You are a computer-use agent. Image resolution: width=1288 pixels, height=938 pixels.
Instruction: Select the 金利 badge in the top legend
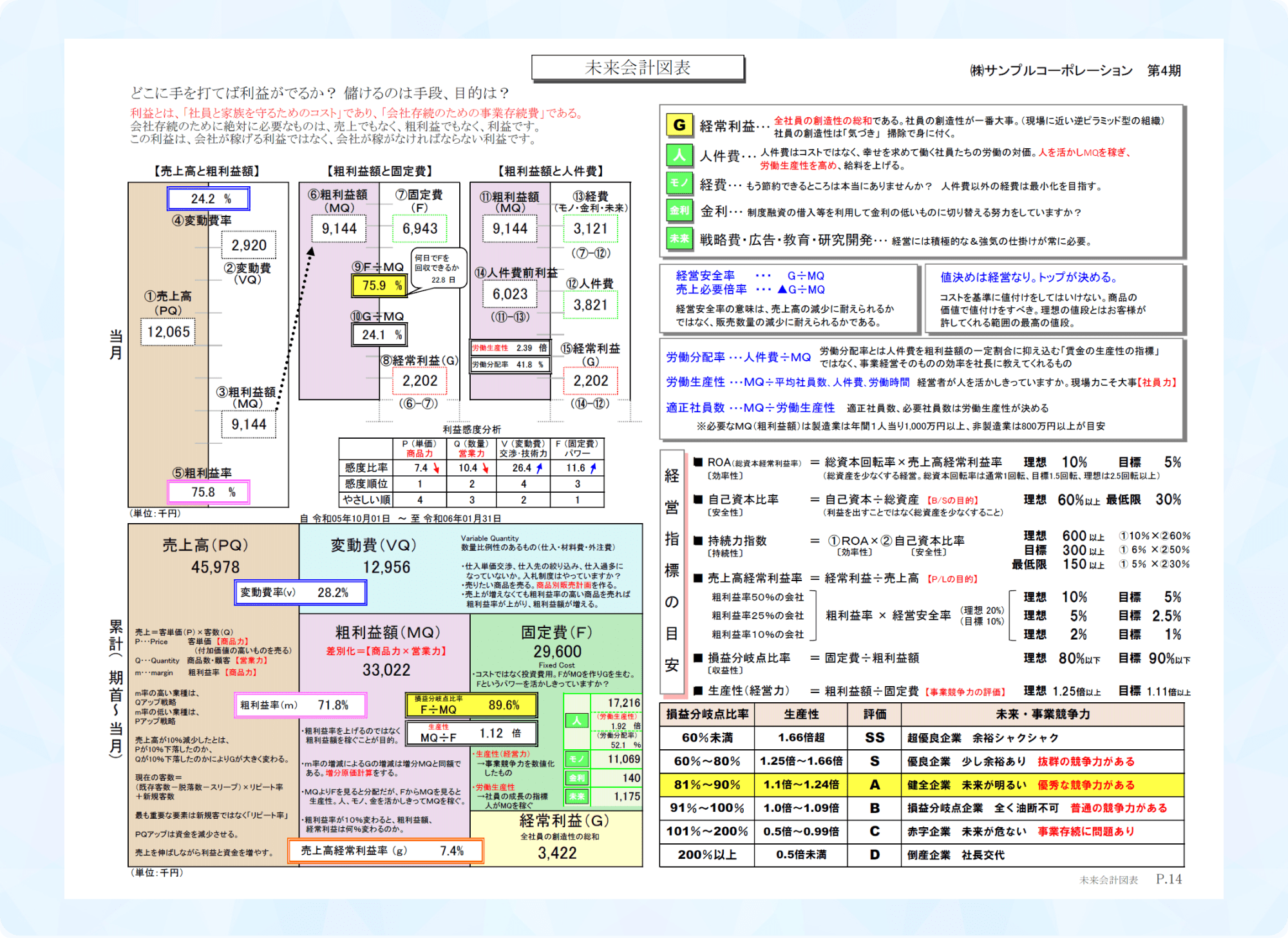point(679,210)
